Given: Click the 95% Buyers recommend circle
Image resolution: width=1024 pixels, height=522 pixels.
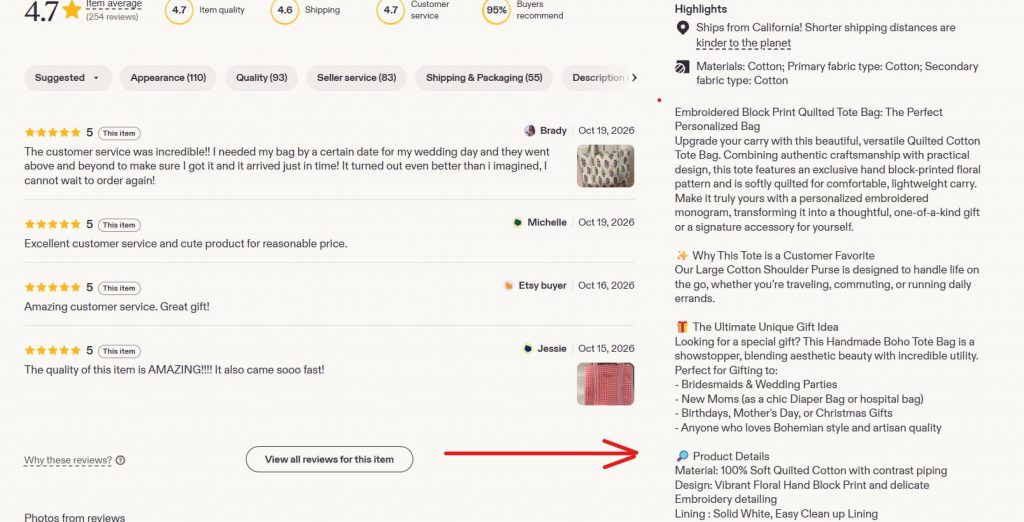Looking at the screenshot, I should (x=496, y=10).
